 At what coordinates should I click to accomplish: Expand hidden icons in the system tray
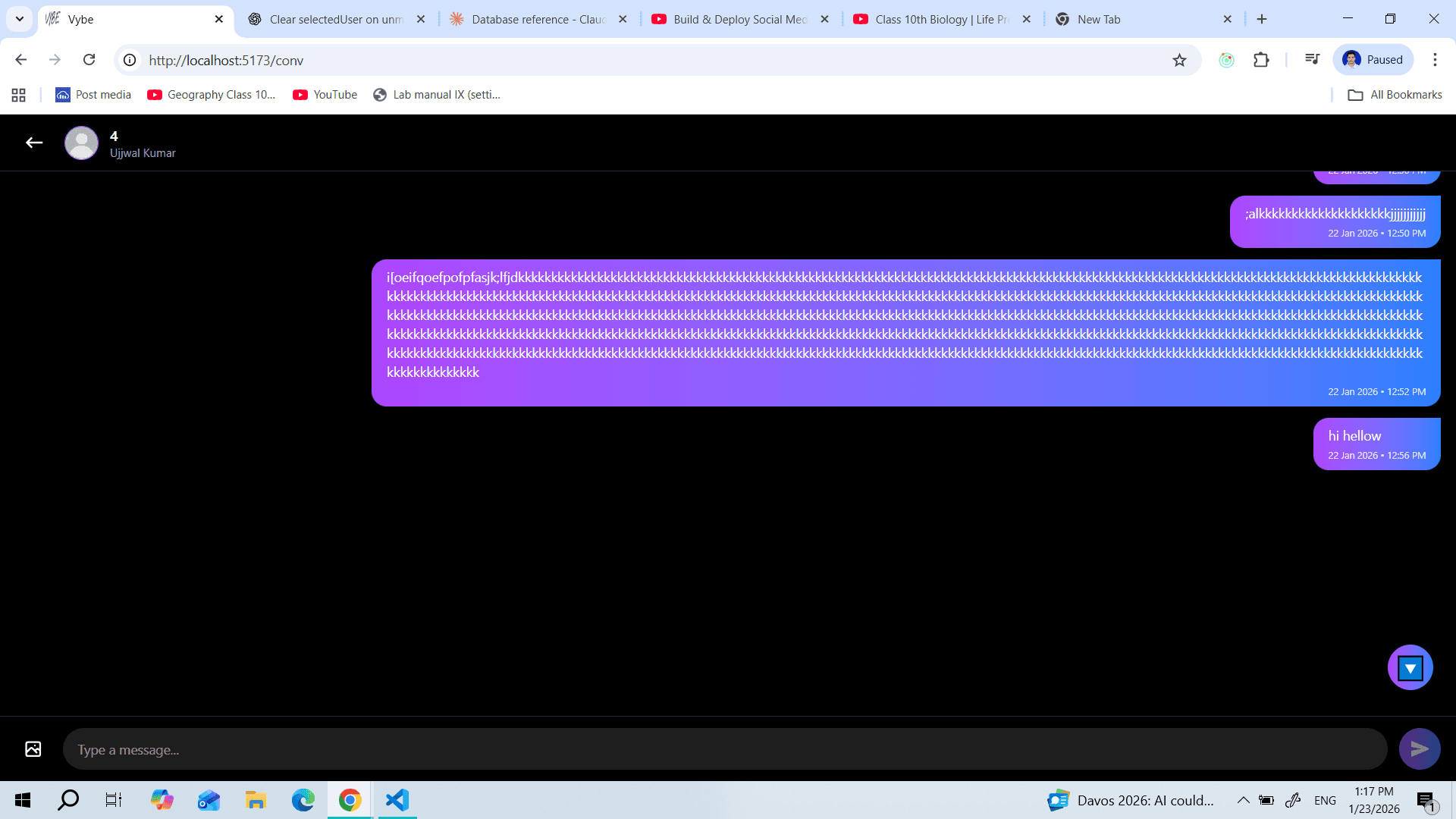coord(1243,799)
